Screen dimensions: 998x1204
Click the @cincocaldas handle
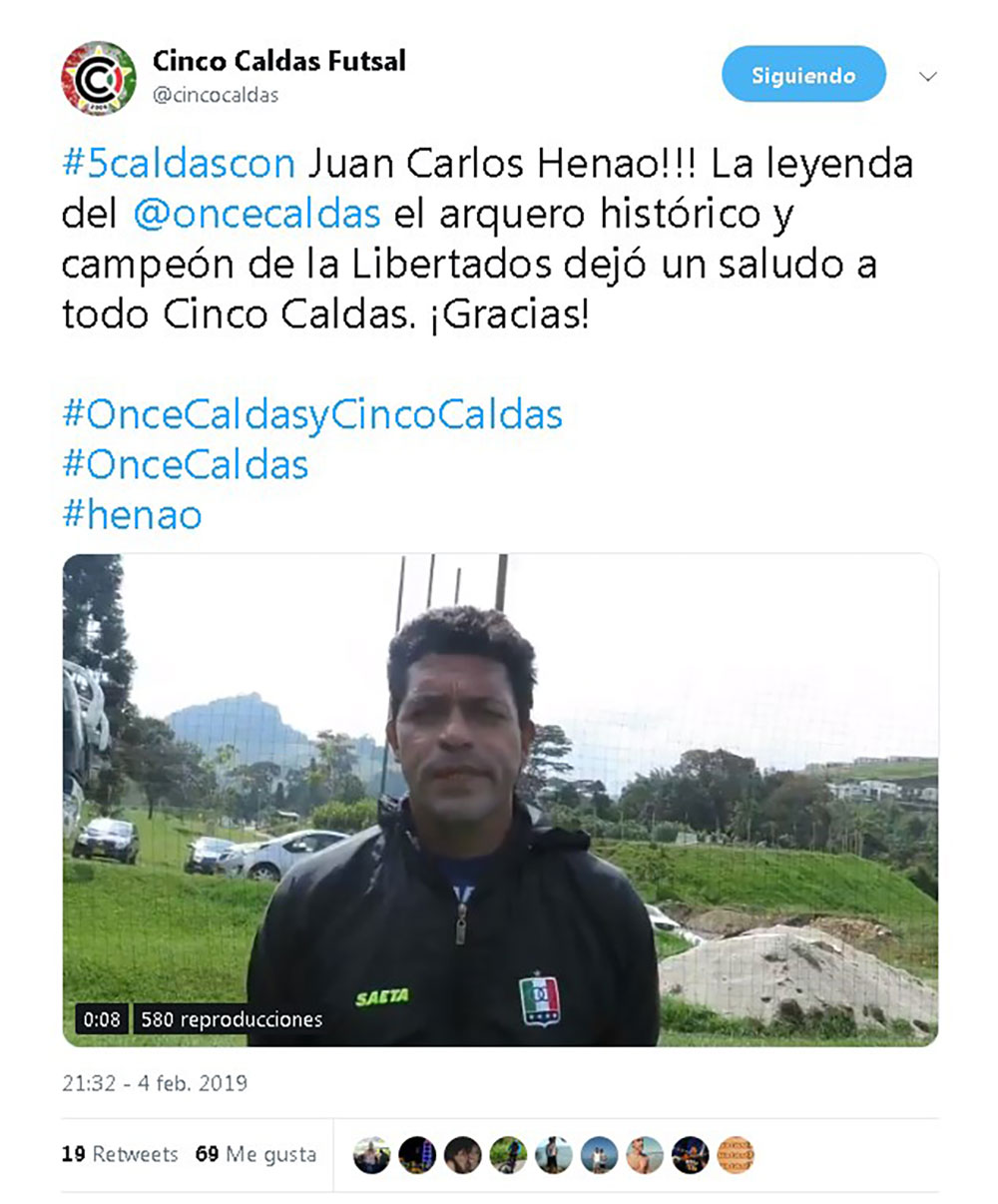216,96
